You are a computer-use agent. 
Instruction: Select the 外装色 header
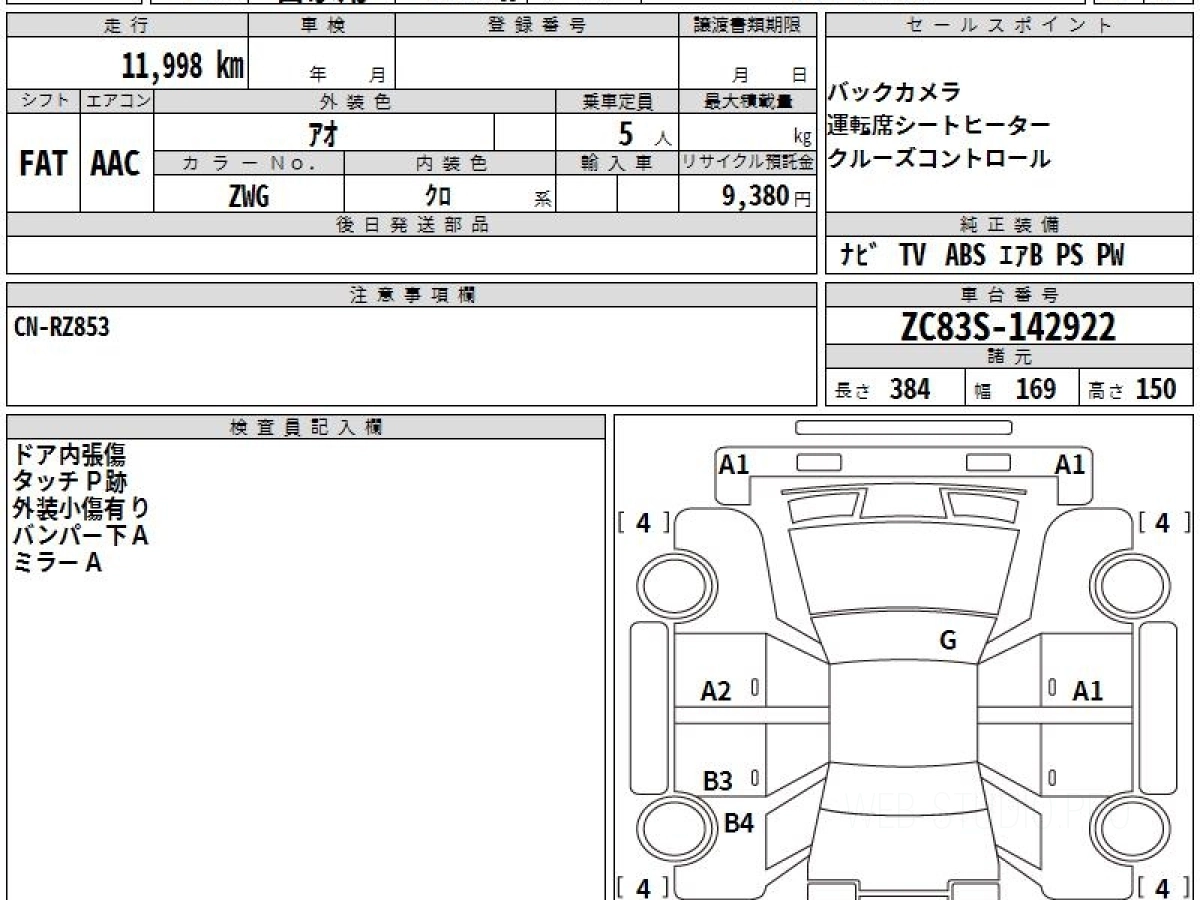355,101
